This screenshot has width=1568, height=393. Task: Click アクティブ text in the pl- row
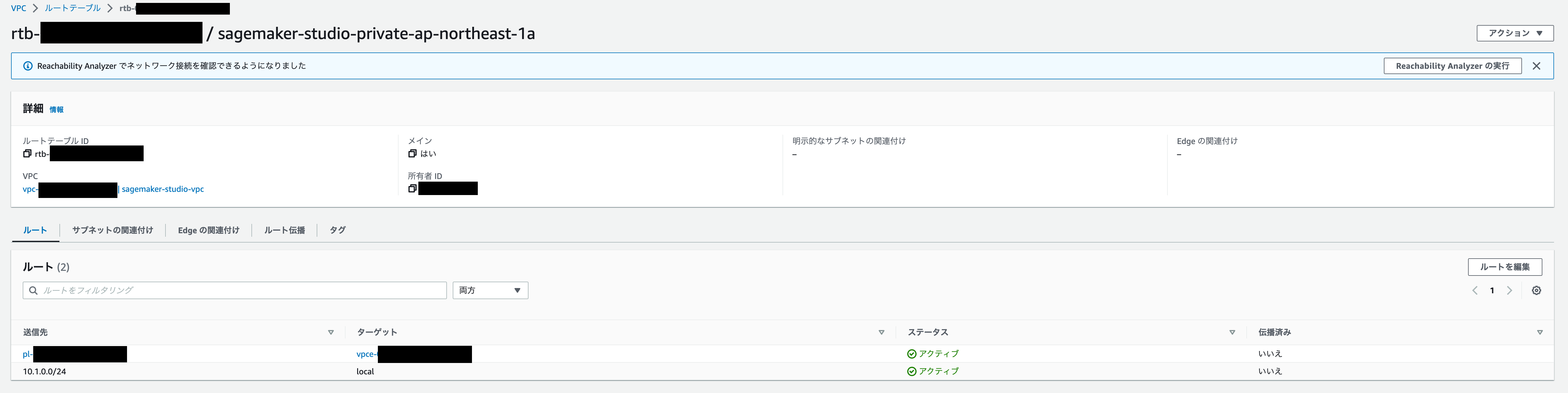tap(939, 354)
